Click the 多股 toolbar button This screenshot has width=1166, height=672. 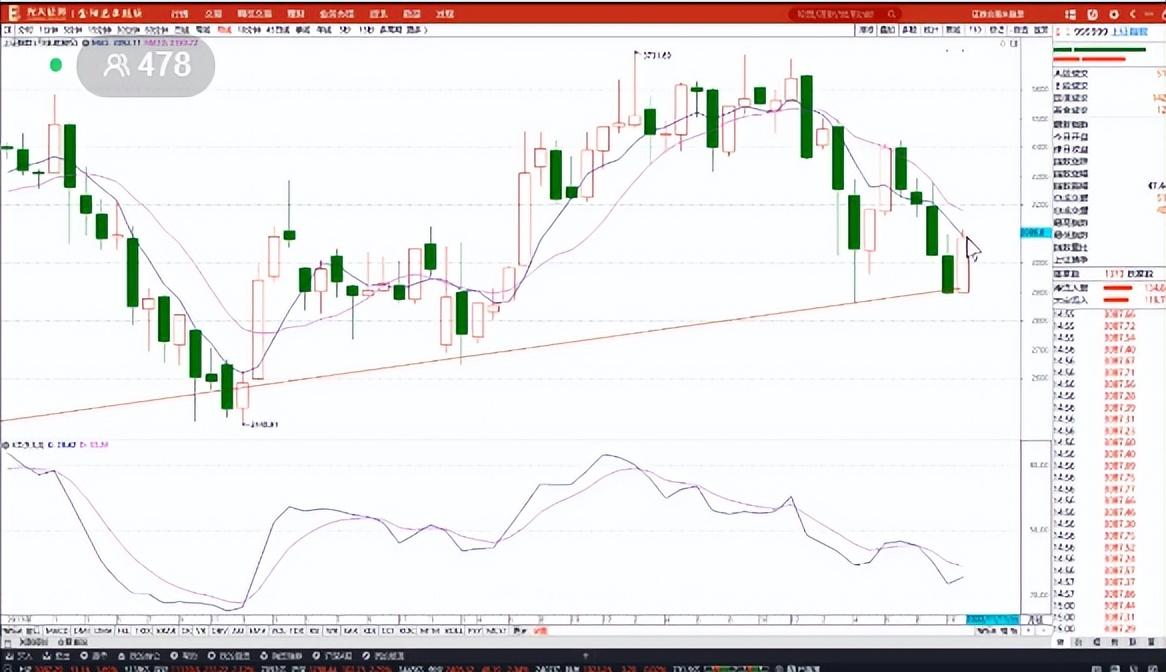point(909,30)
